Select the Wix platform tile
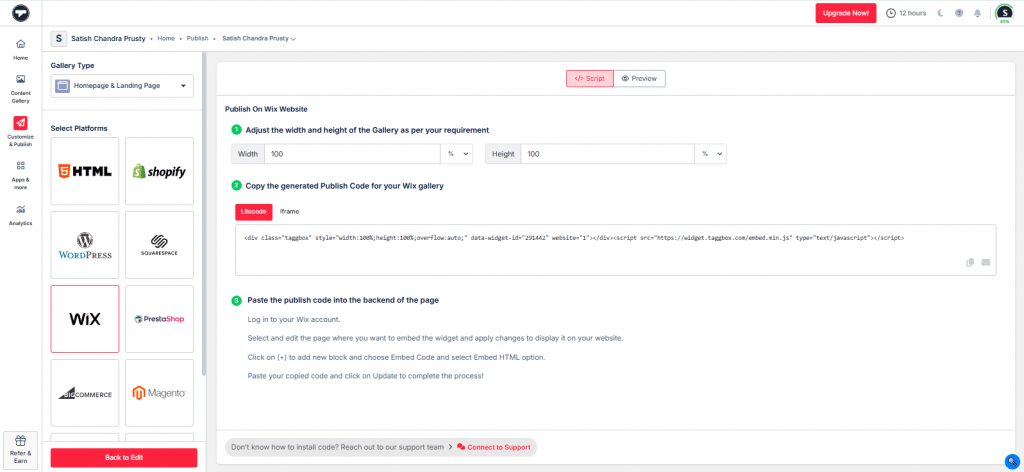The image size is (1024, 472). [x=85, y=319]
